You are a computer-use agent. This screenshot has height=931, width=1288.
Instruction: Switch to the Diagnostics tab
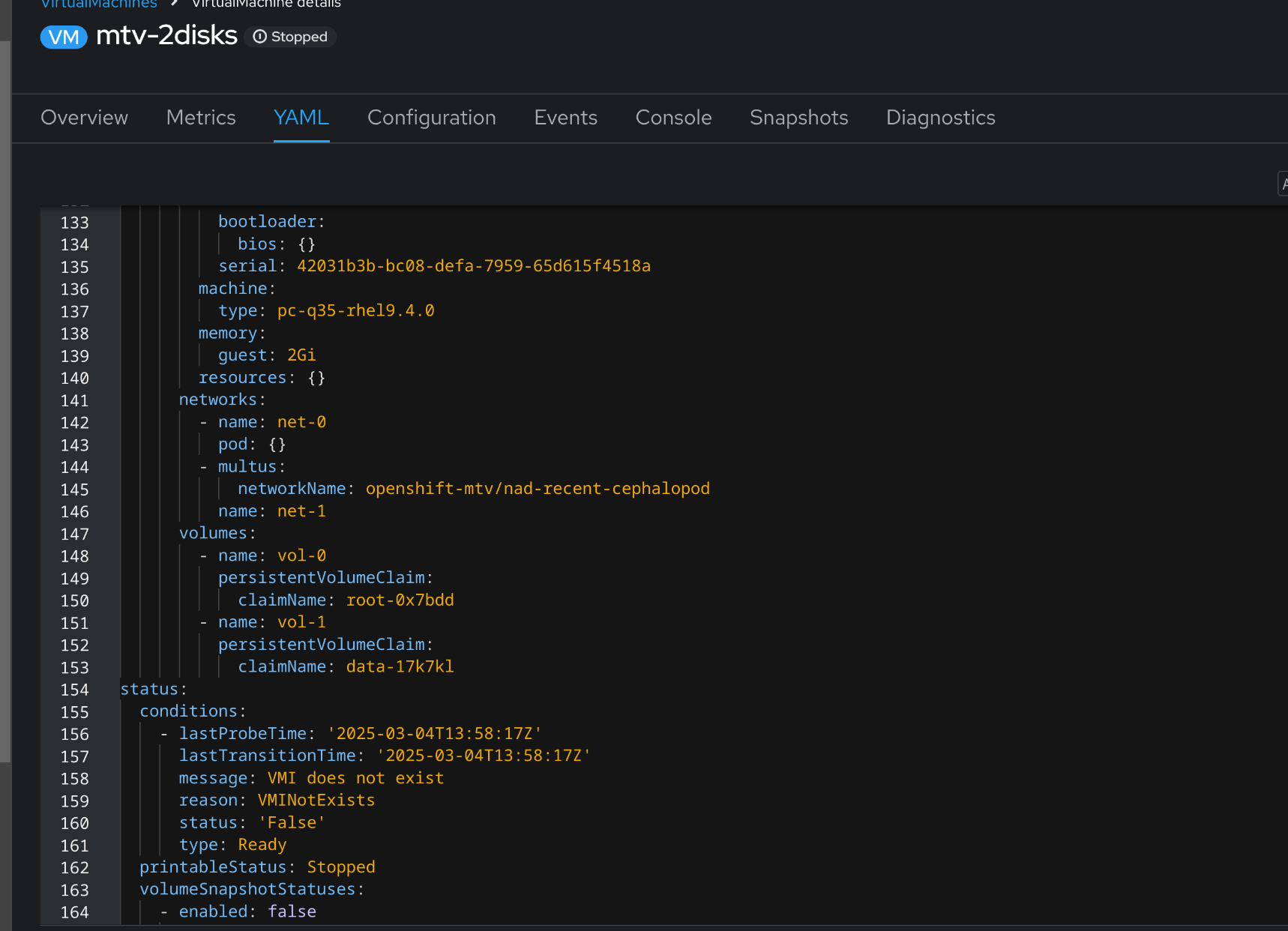point(940,118)
